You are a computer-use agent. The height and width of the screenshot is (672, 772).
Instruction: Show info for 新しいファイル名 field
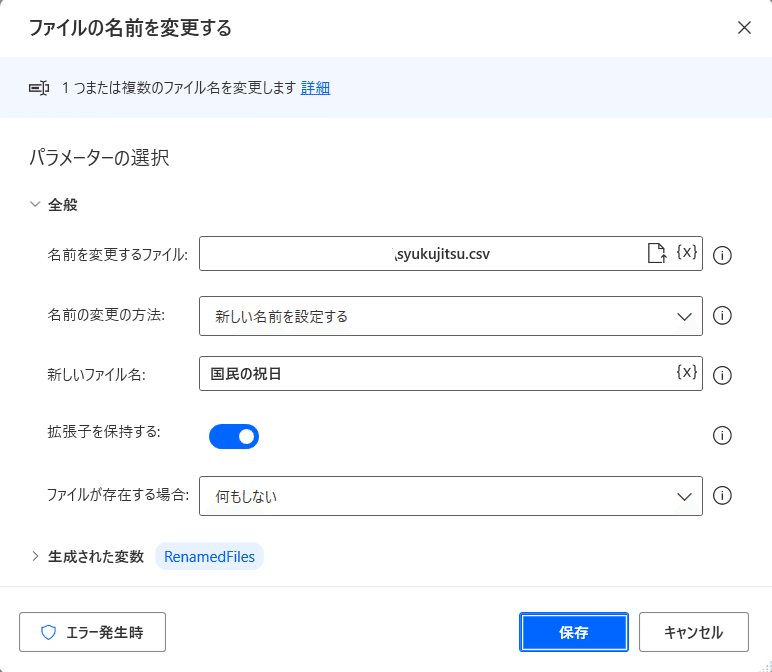point(722,375)
